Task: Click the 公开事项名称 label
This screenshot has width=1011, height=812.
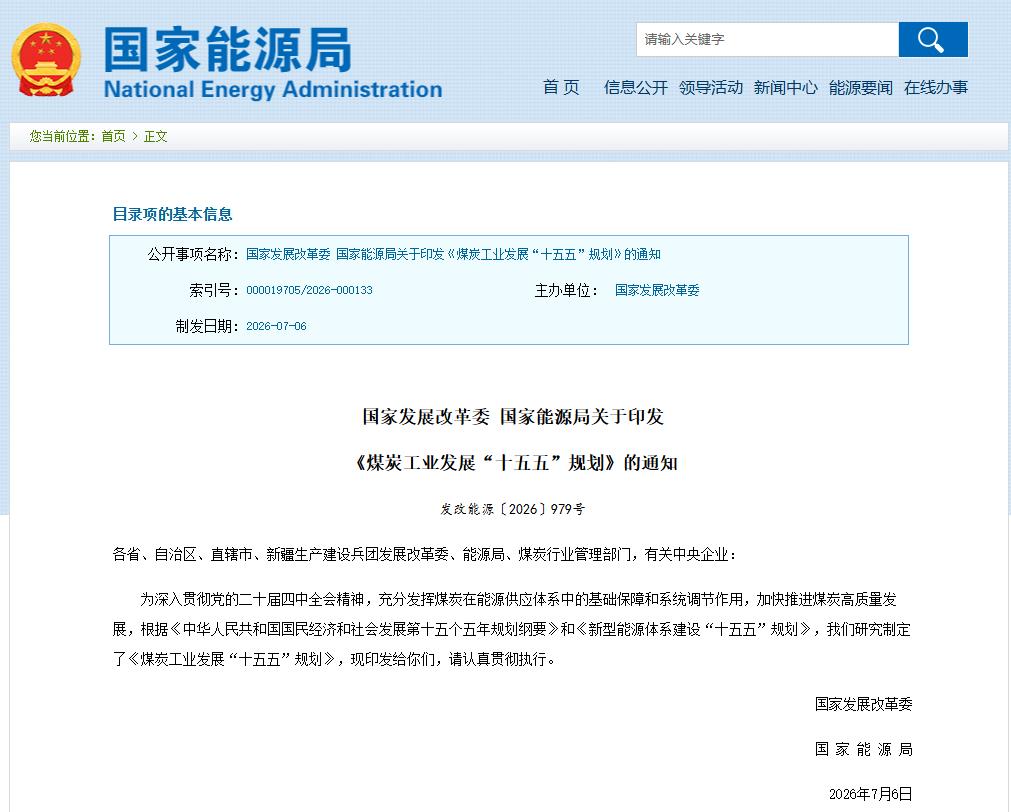Action: click(193, 254)
